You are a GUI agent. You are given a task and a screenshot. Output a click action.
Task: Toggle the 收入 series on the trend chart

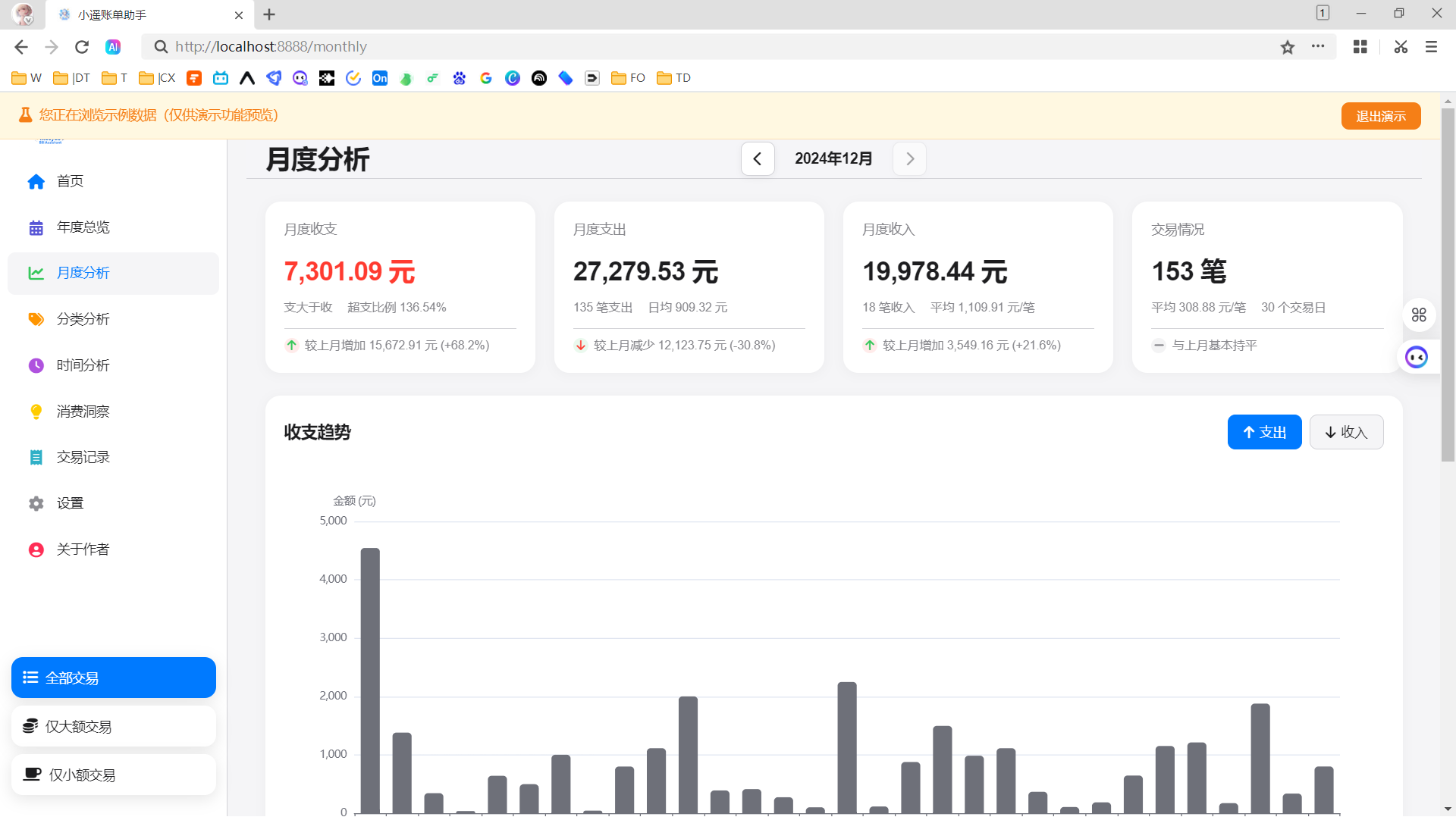coord(1346,432)
